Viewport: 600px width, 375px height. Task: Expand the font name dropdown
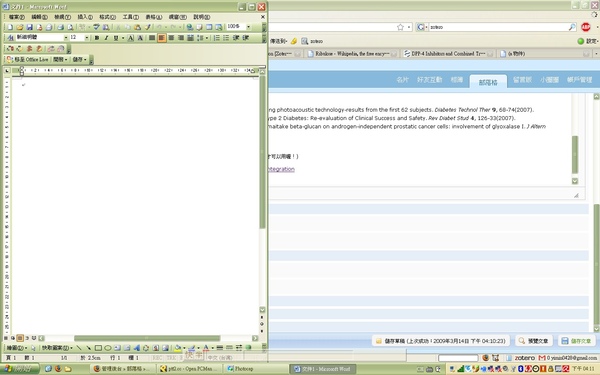pyautogui.click(x=66, y=38)
